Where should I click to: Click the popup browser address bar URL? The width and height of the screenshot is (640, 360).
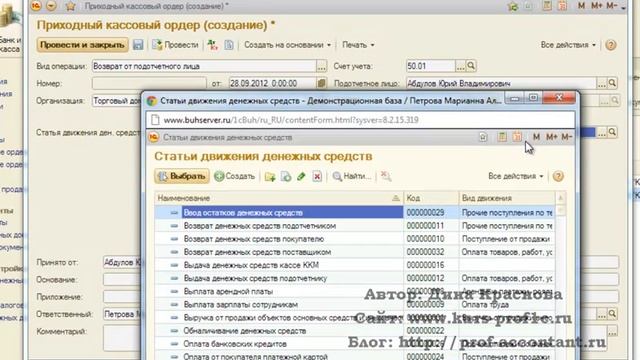tap(291, 120)
